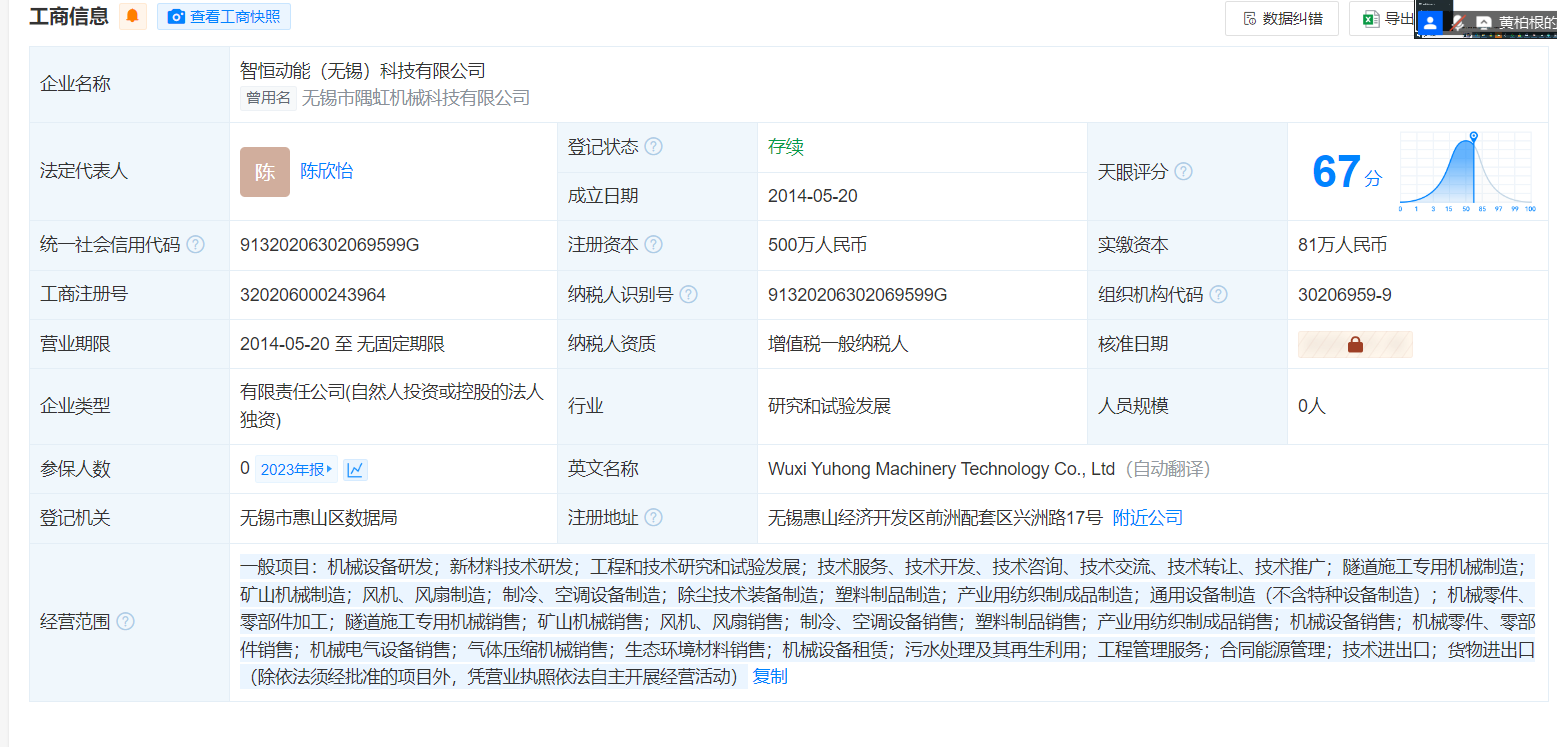This screenshot has height=747, width=1557.
Task: Select organization code 30206959-9
Action: [x=1345, y=295]
